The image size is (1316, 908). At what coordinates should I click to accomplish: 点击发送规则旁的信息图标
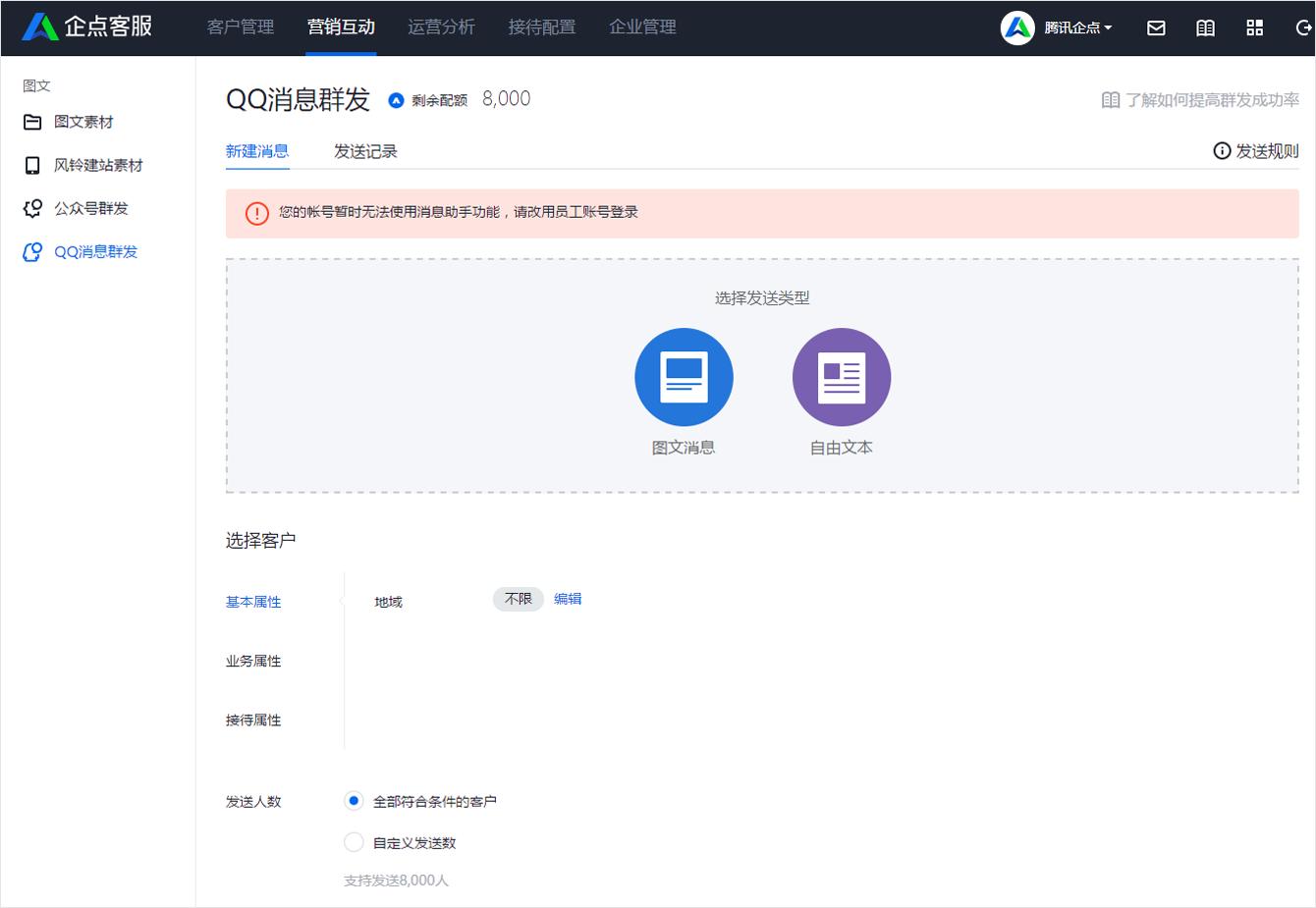[x=1221, y=150]
